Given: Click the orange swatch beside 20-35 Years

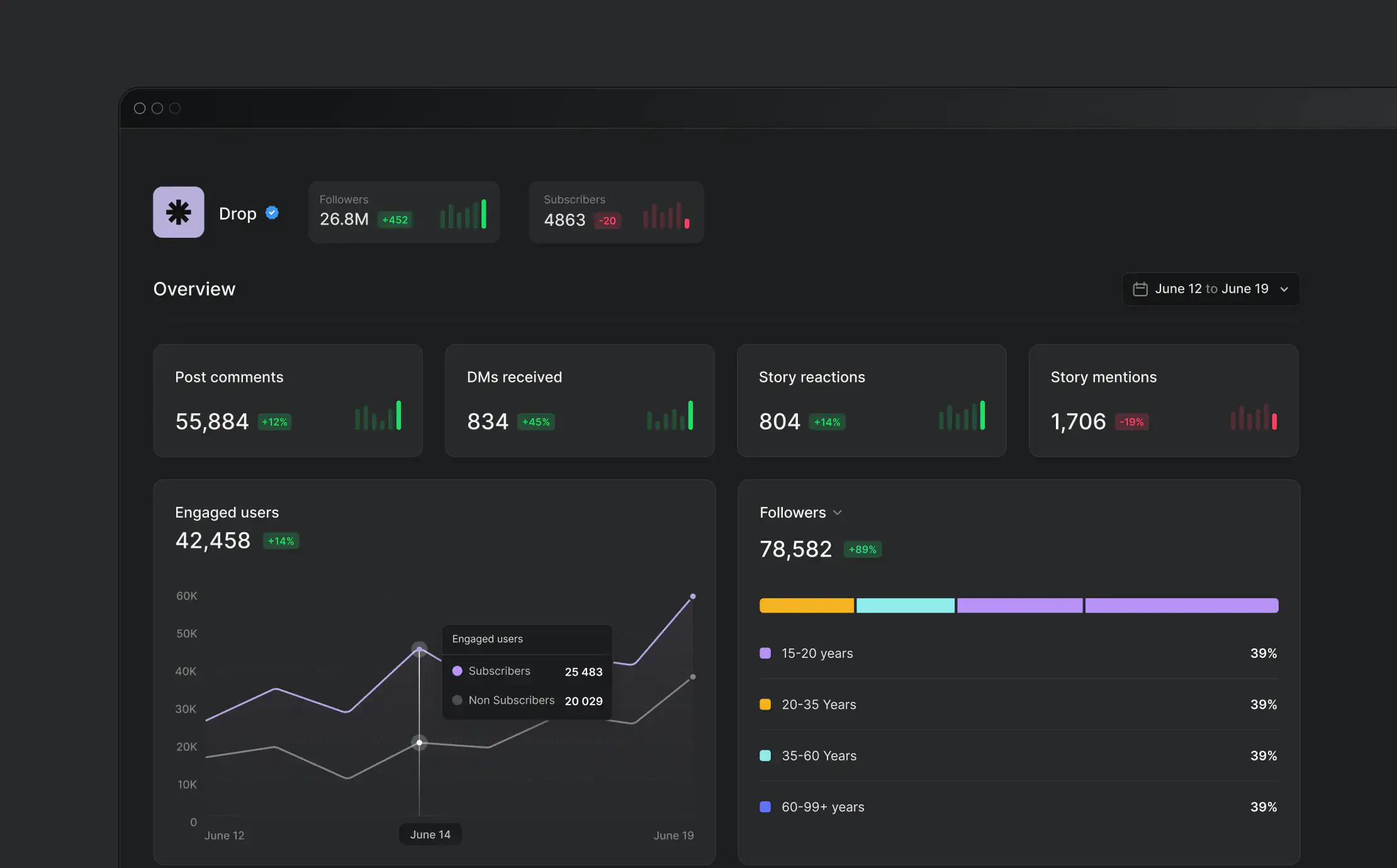Looking at the screenshot, I should point(765,704).
